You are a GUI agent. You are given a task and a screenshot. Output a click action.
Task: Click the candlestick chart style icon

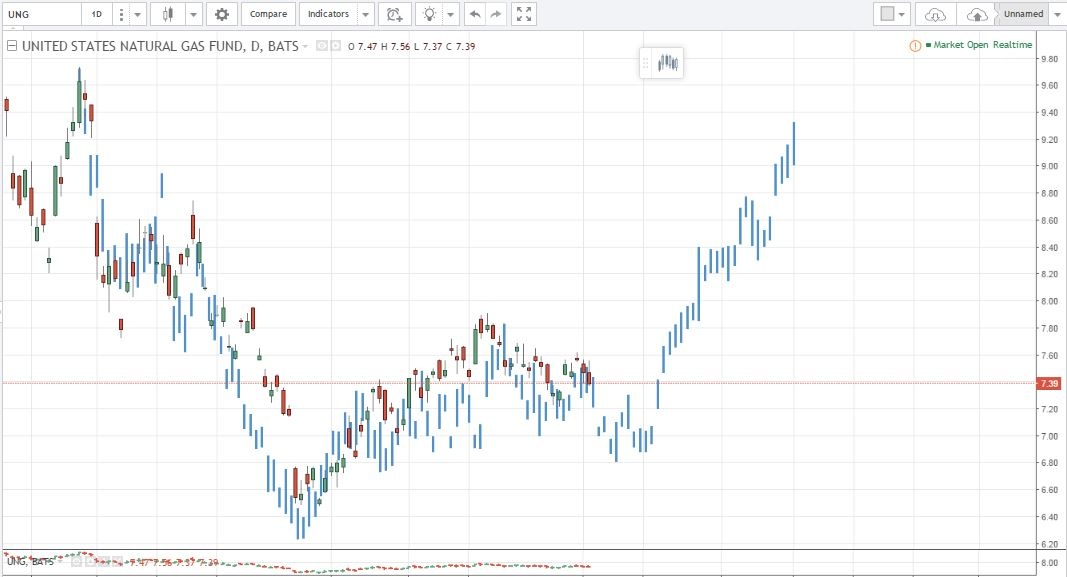coord(167,14)
